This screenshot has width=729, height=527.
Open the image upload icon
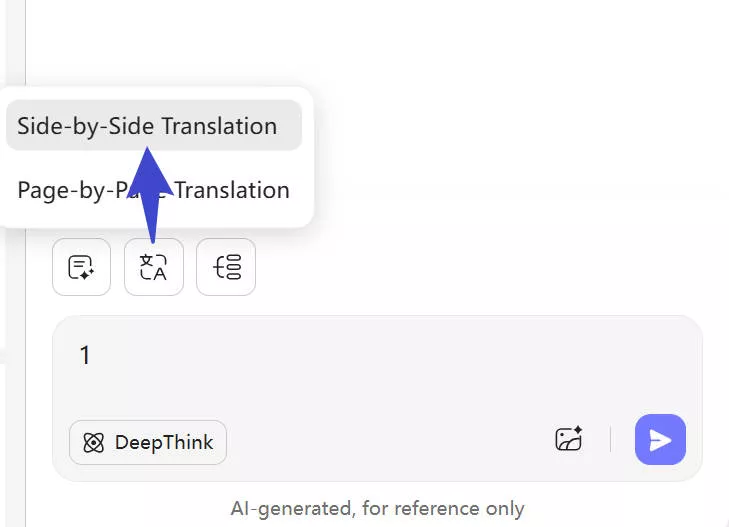point(569,440)
